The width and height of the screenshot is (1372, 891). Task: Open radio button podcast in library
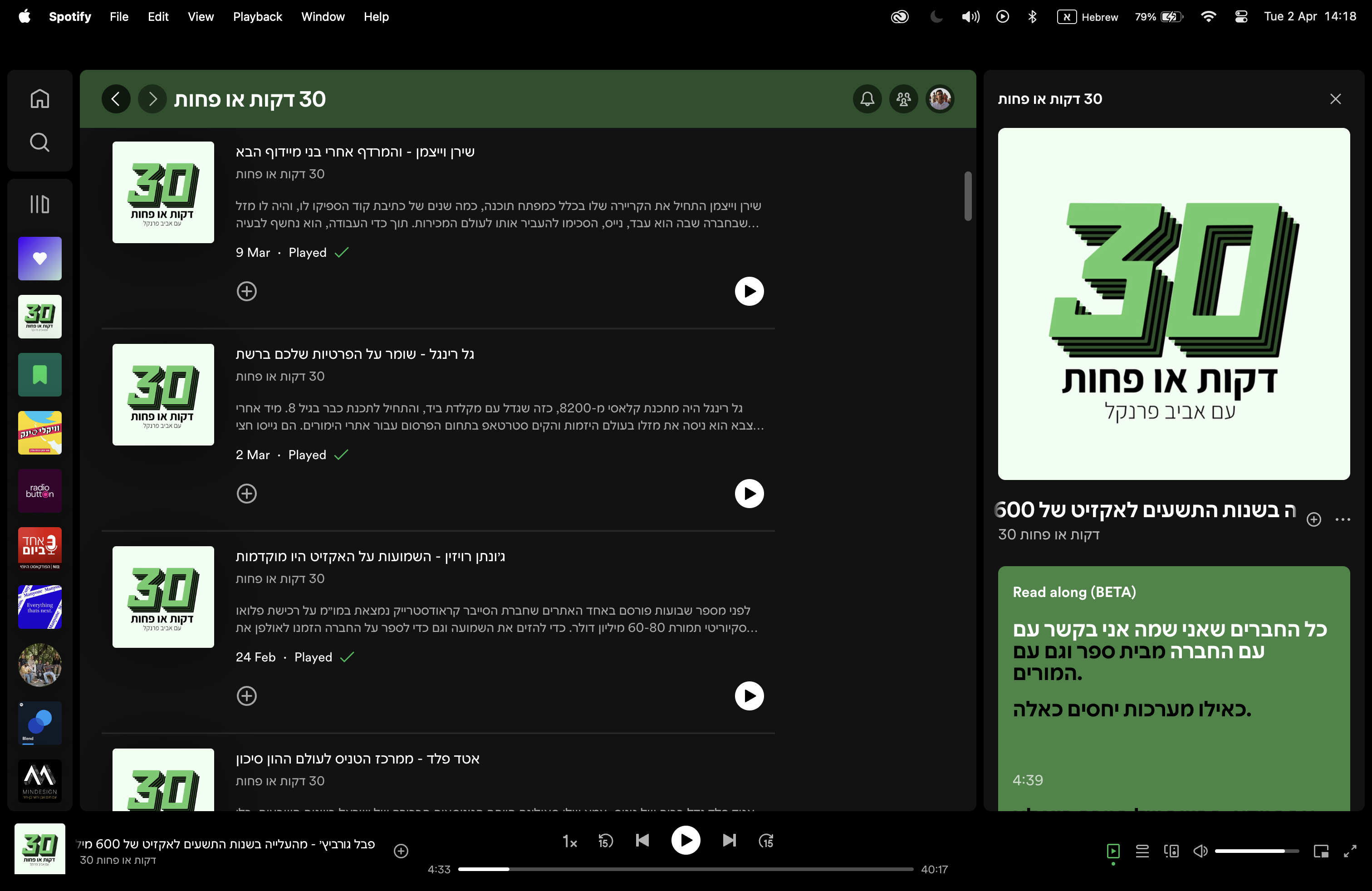click(x=40, y=490)
